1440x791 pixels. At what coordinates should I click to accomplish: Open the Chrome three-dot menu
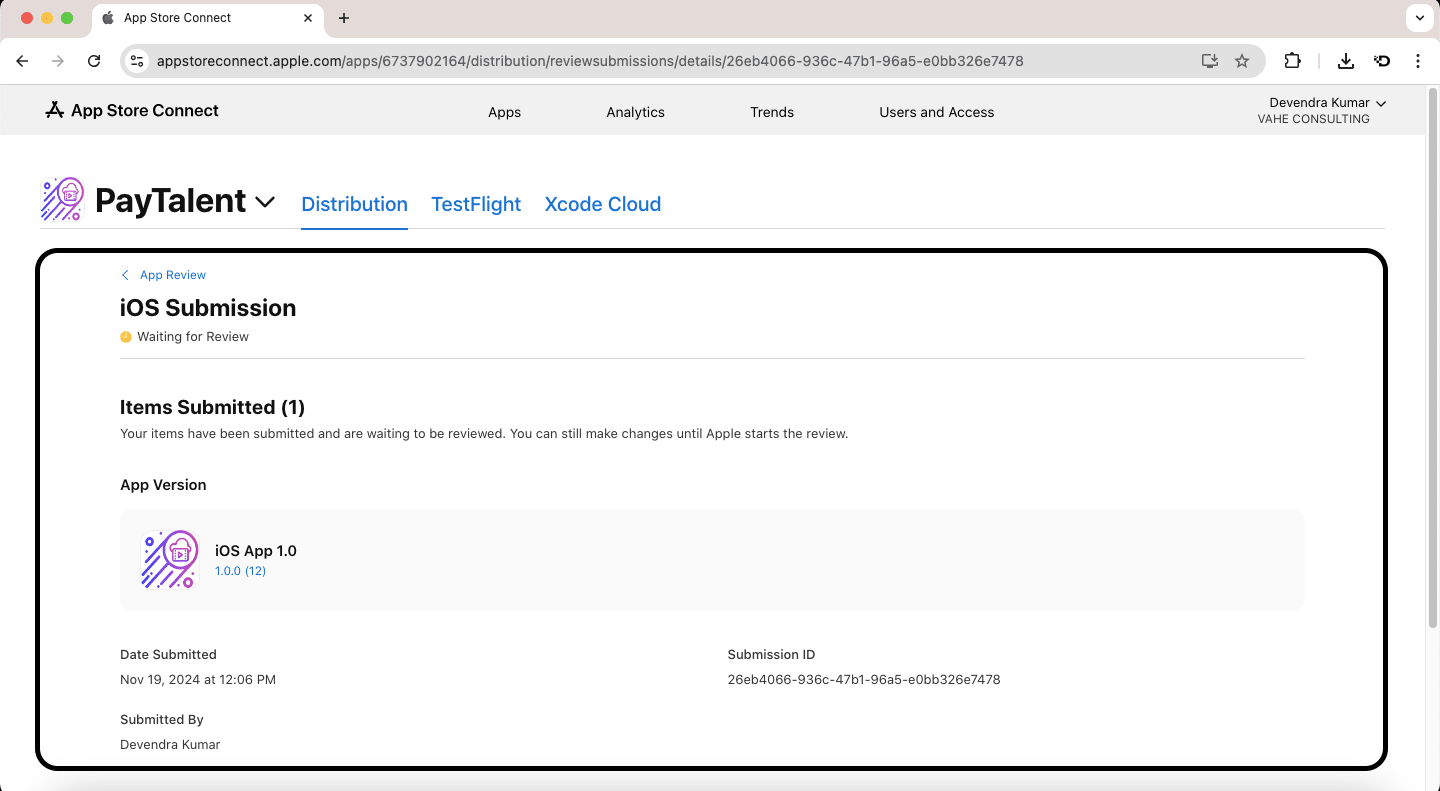pos(1418,61)
